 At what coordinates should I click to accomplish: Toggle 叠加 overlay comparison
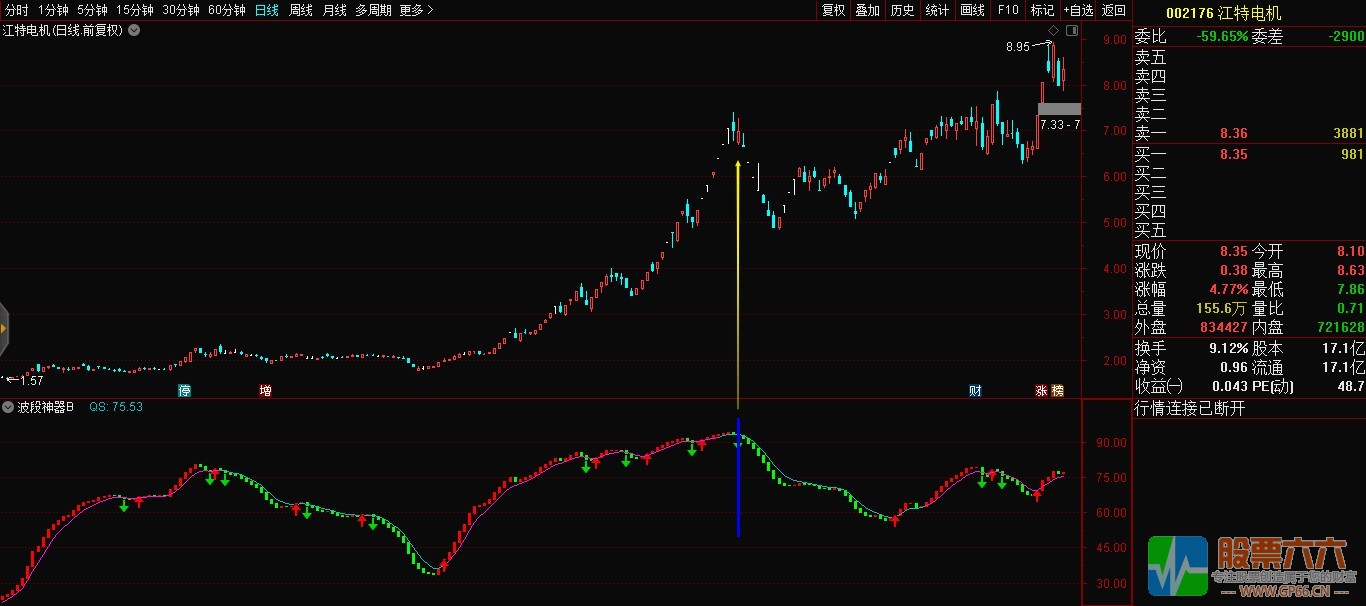[867, 10]
